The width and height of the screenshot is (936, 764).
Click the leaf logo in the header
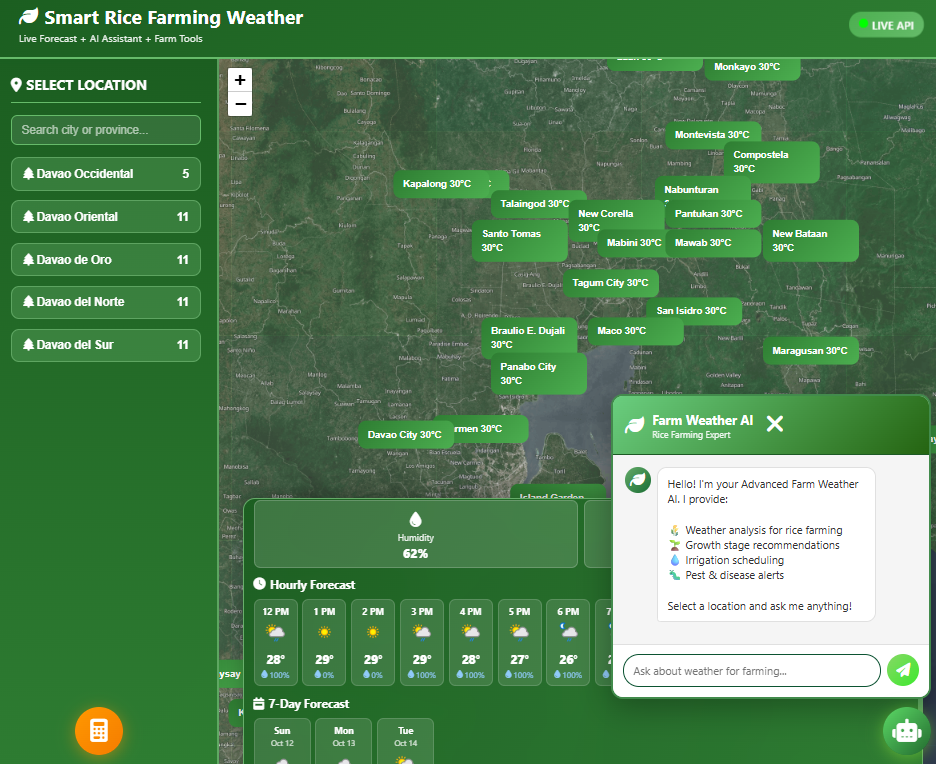point(29,17)
